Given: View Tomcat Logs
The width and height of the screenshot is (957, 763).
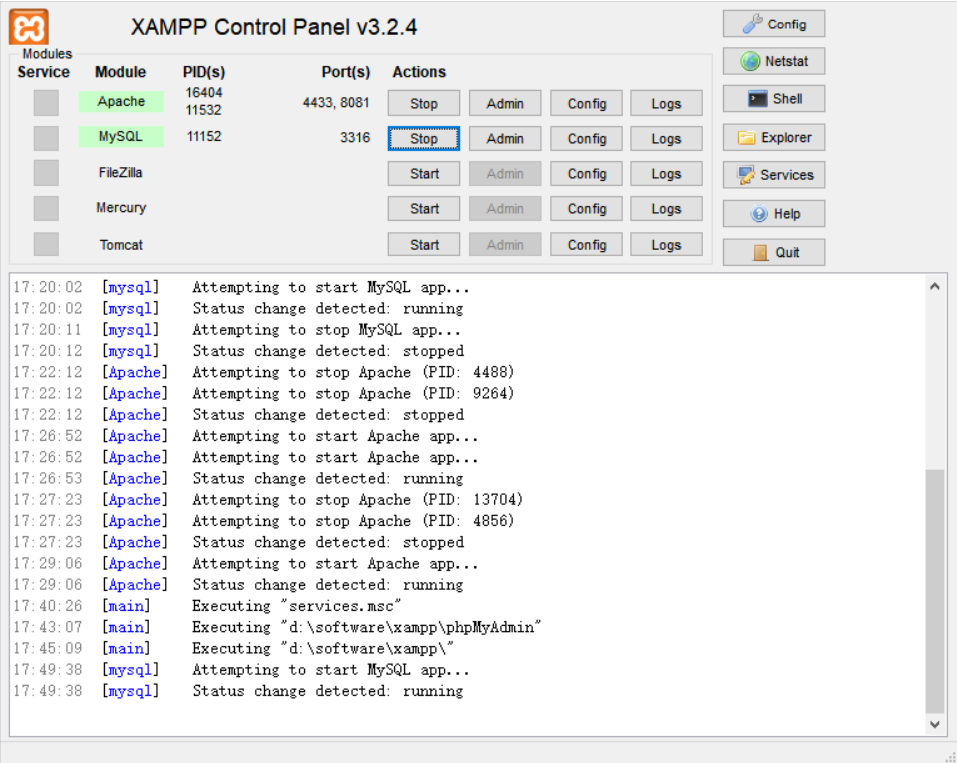Looking at the screenshot, I should pos(666,245).
